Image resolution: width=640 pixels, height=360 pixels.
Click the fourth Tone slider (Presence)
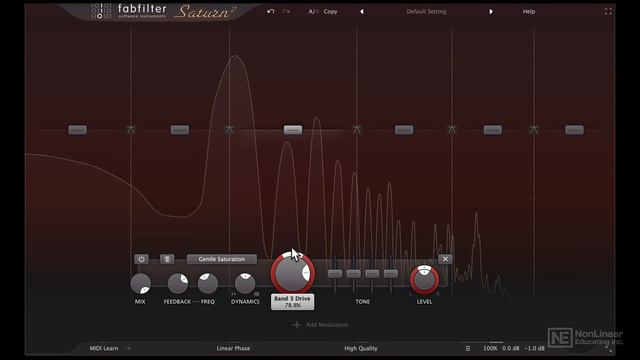click(x=391, y=274)
